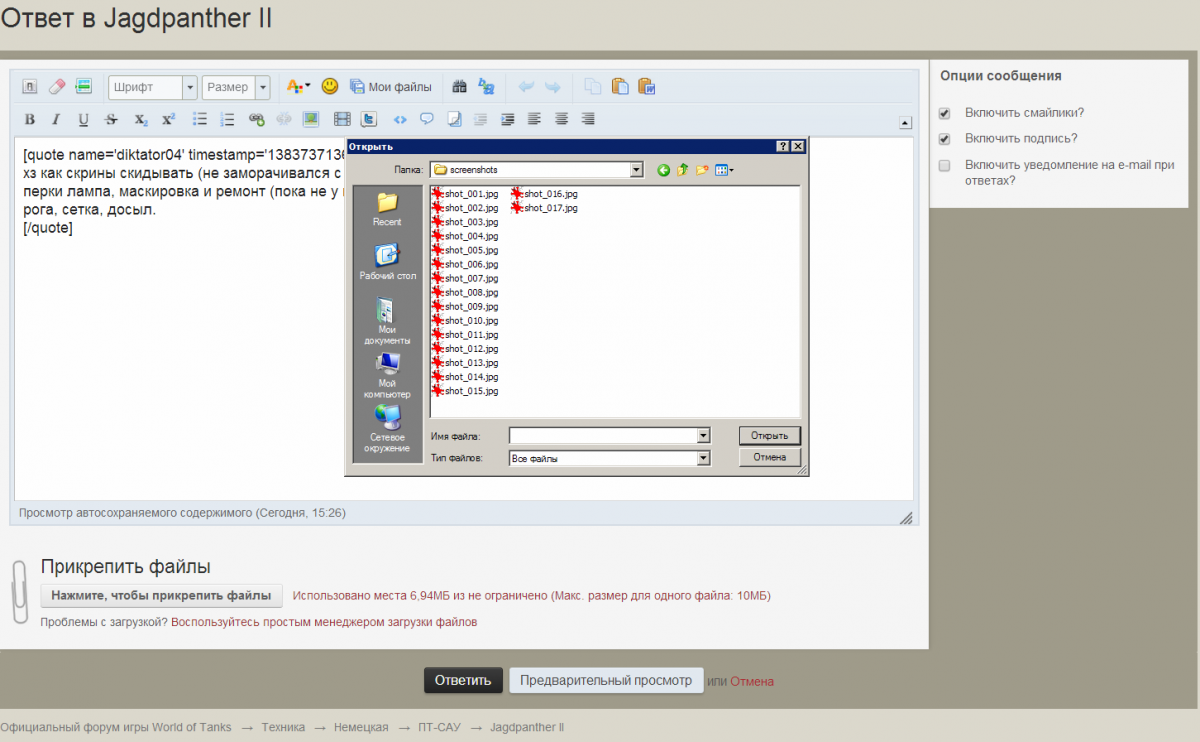Select file shot_017.jpg in dialog

coord(545,208)
